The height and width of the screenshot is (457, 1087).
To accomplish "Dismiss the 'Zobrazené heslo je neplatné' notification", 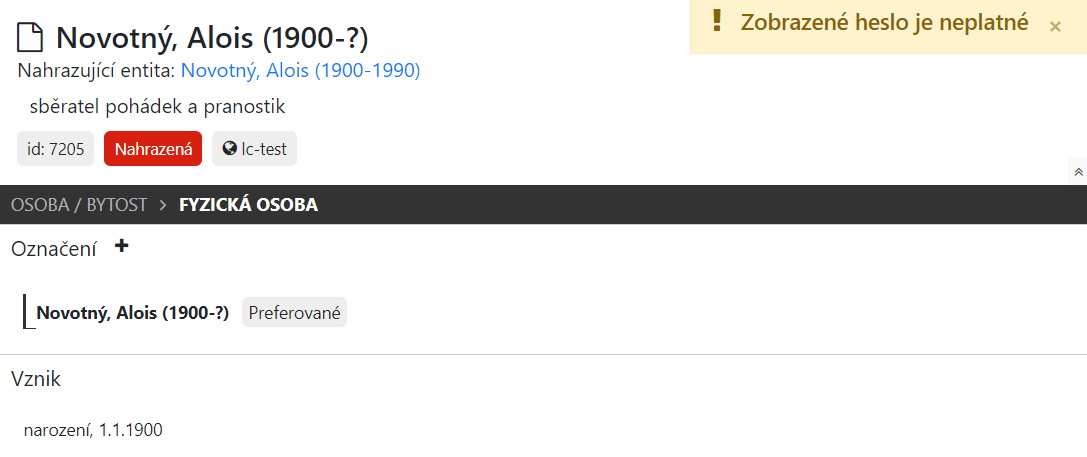I will pos(1055,27).
